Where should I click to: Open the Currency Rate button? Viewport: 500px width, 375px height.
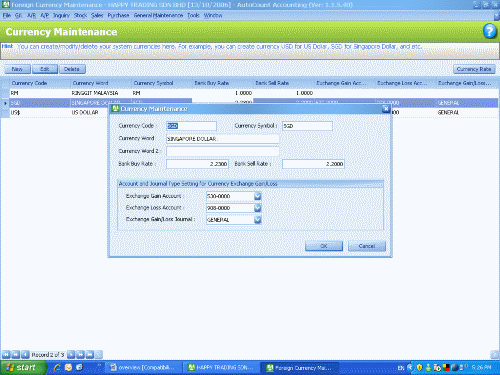click(474, 69)
